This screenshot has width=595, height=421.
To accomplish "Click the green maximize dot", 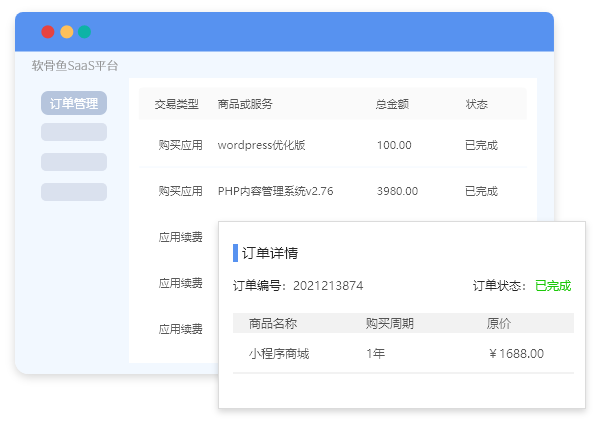I will (x=84, y=32).
